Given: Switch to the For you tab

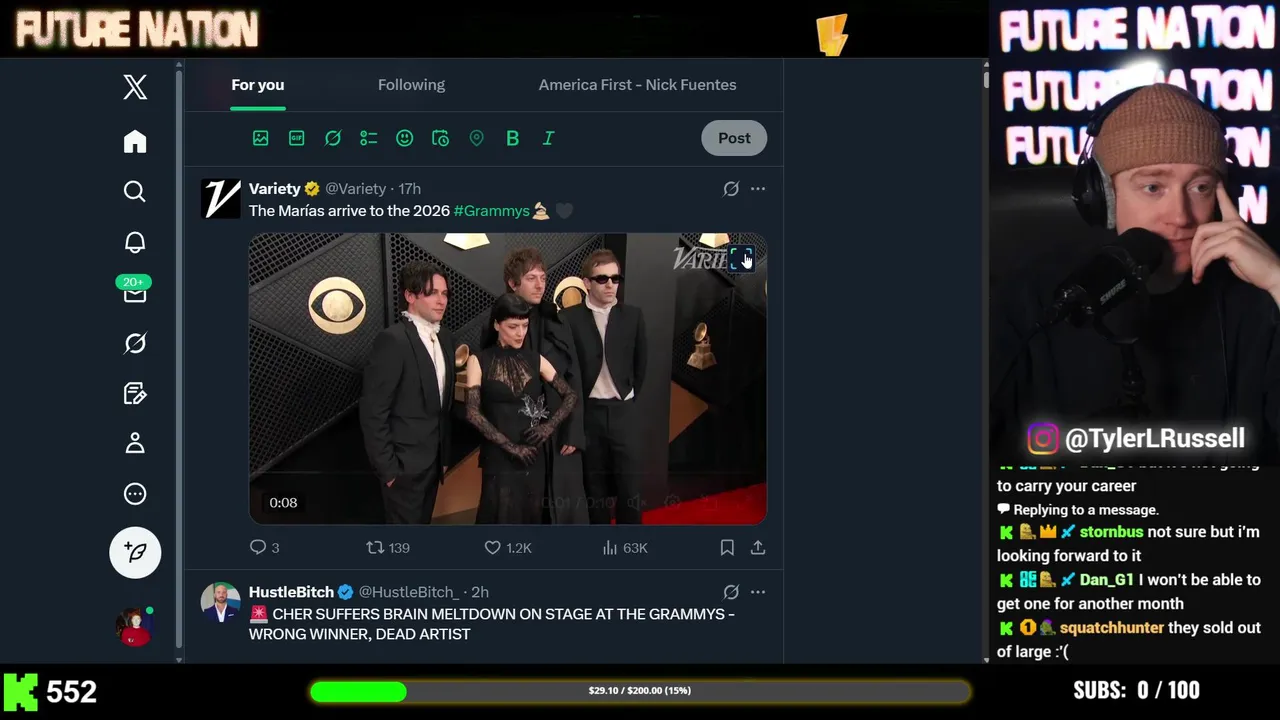Looking at the screenshot, I should tap(258, 85).
